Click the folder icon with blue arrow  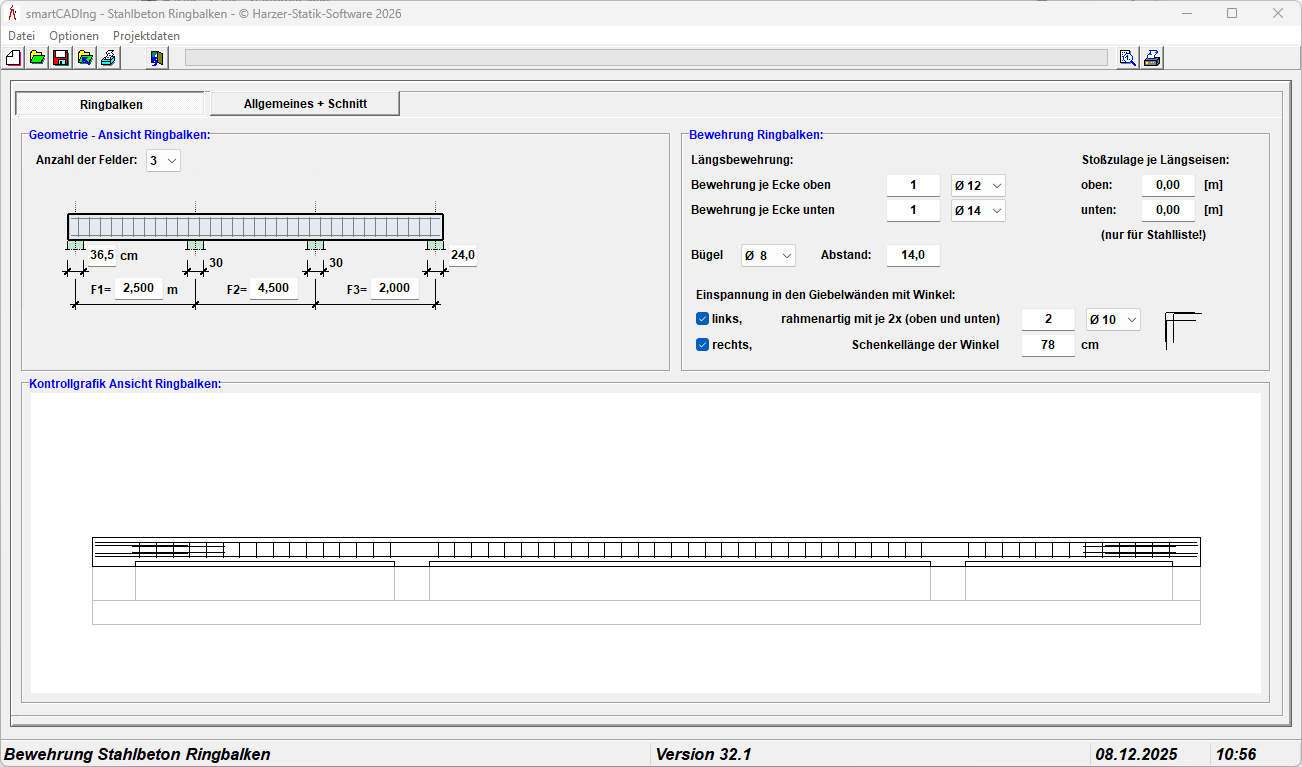pos(85,58)
